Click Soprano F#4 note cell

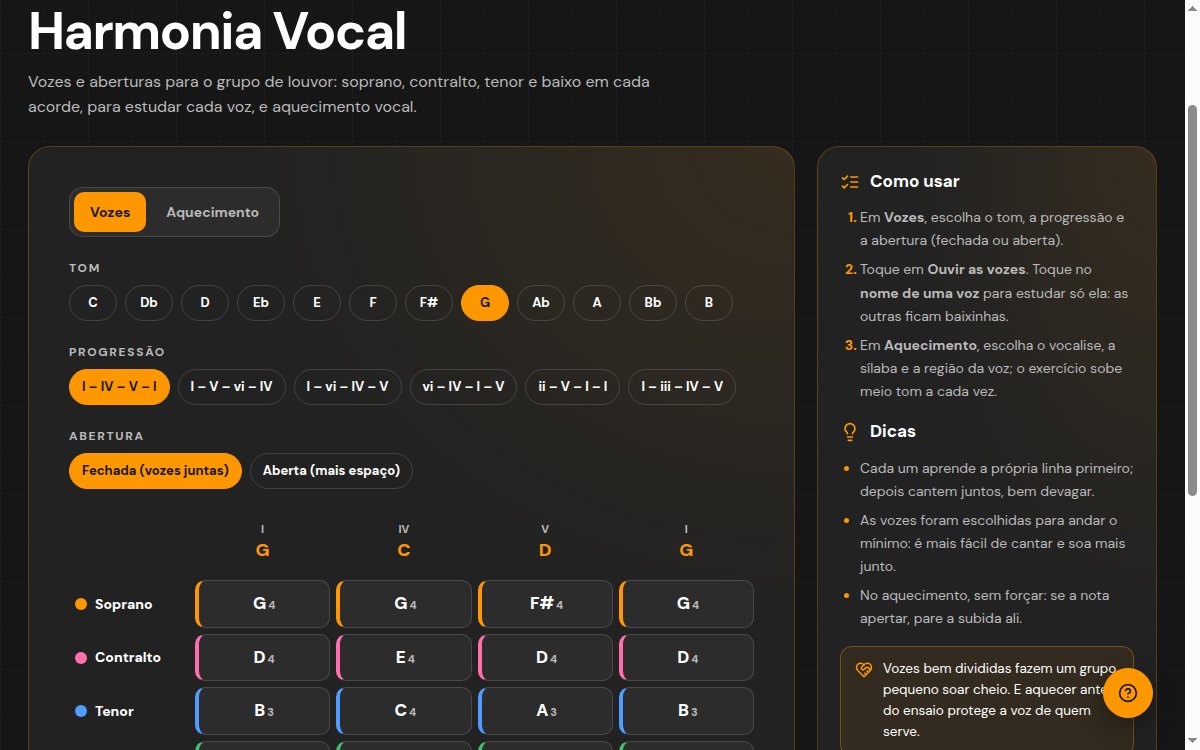click(546, 604)
